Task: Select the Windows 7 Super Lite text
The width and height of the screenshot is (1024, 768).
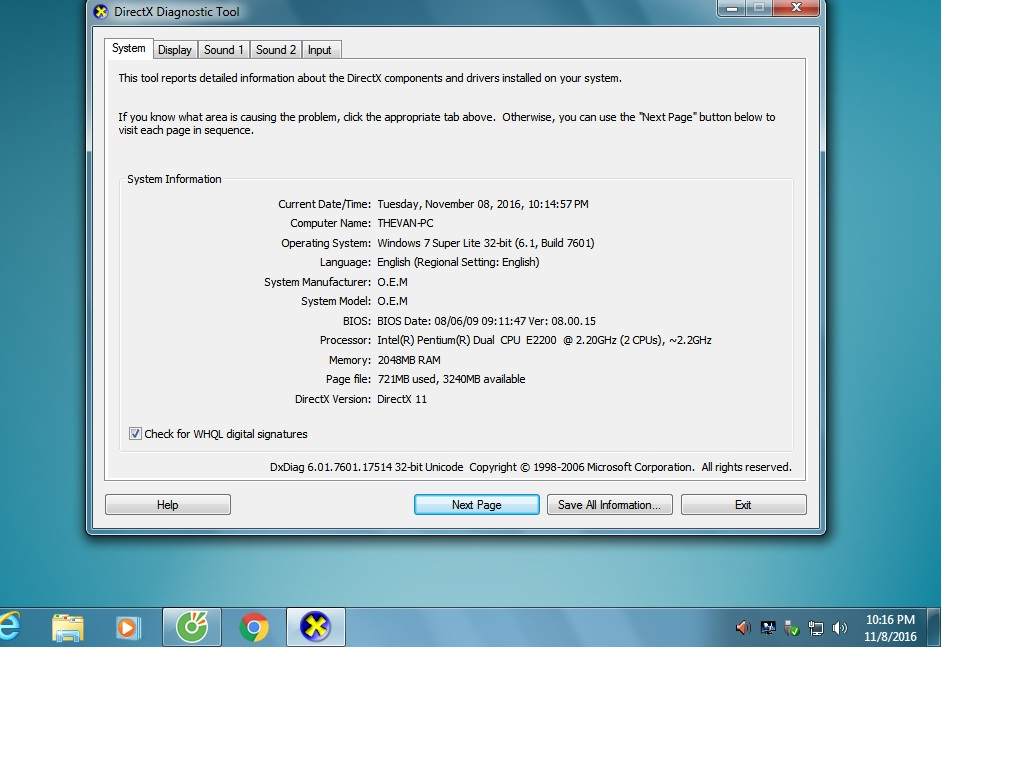Action: (x=486, y=243)
